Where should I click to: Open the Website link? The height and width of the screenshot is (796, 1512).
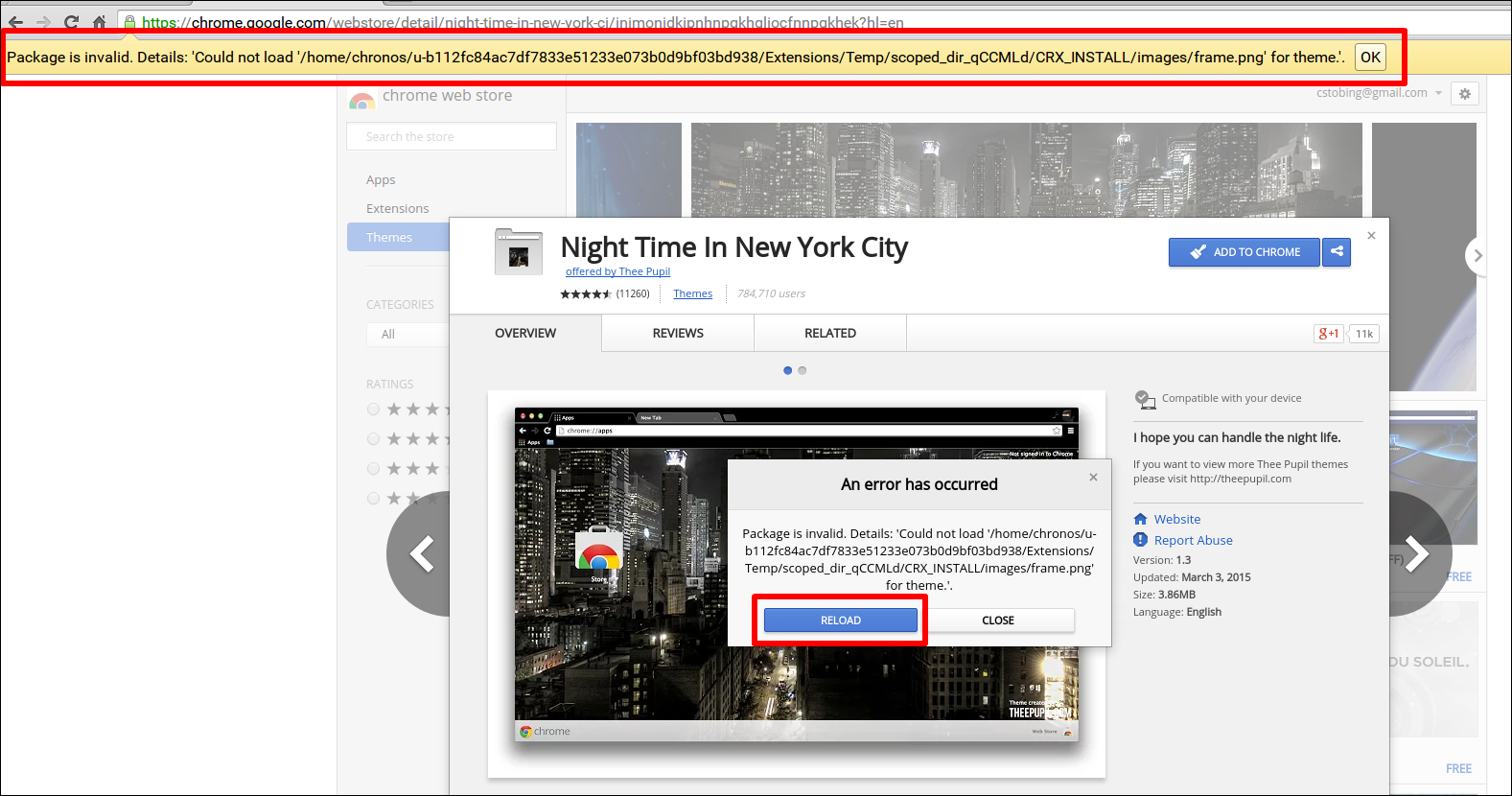(1177, 520)
